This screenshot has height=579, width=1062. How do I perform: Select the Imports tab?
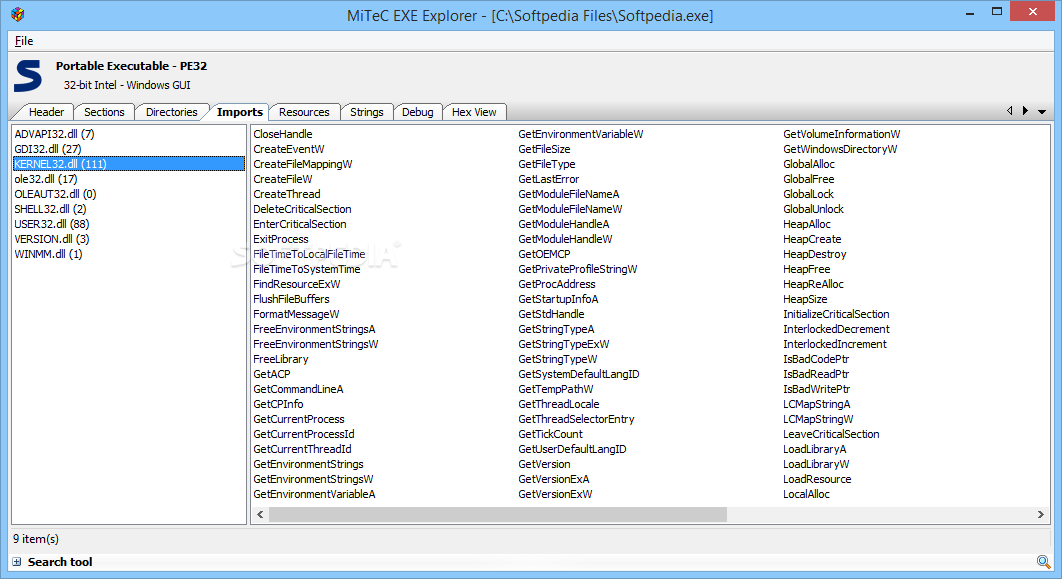pyautogui.click(x=240, y=112)
